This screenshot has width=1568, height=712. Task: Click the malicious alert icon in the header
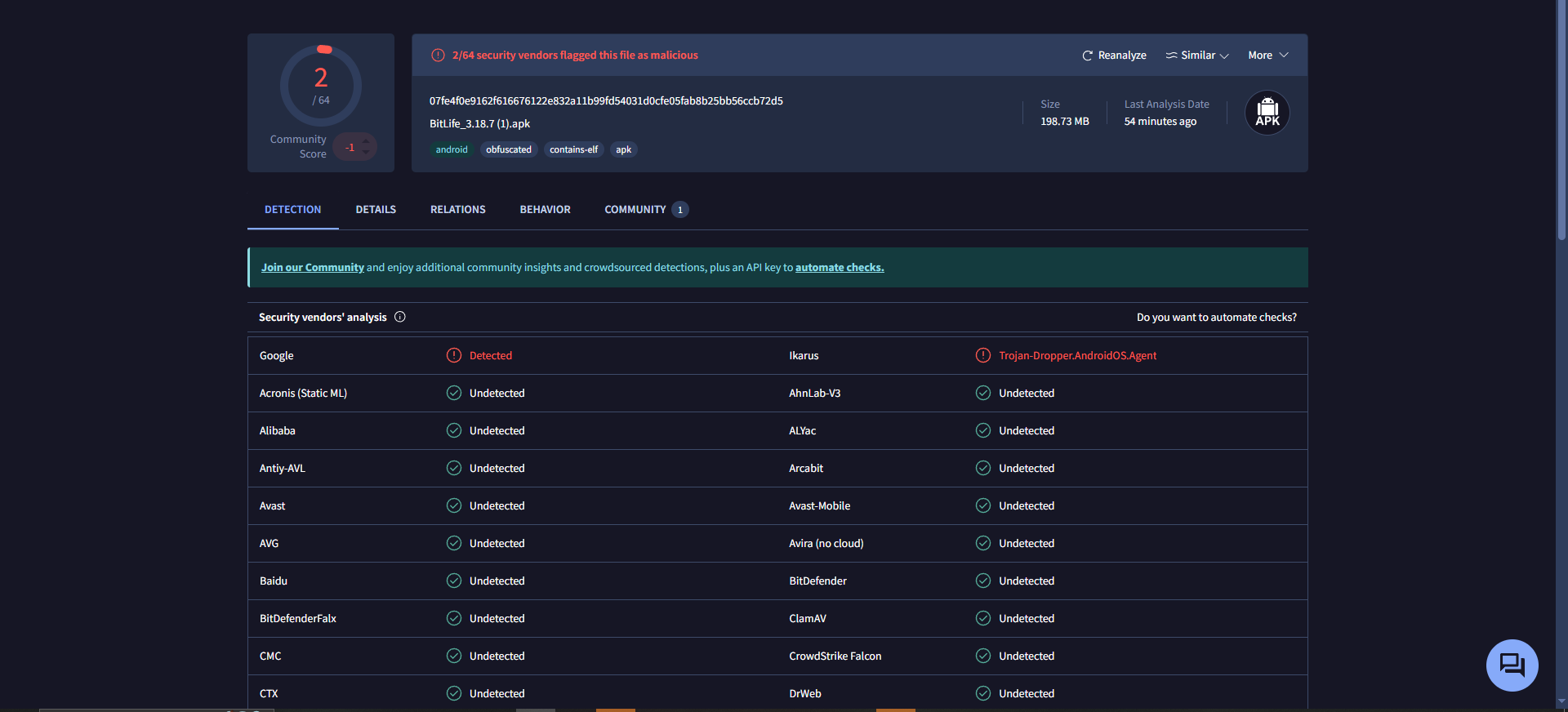point(438,56)
